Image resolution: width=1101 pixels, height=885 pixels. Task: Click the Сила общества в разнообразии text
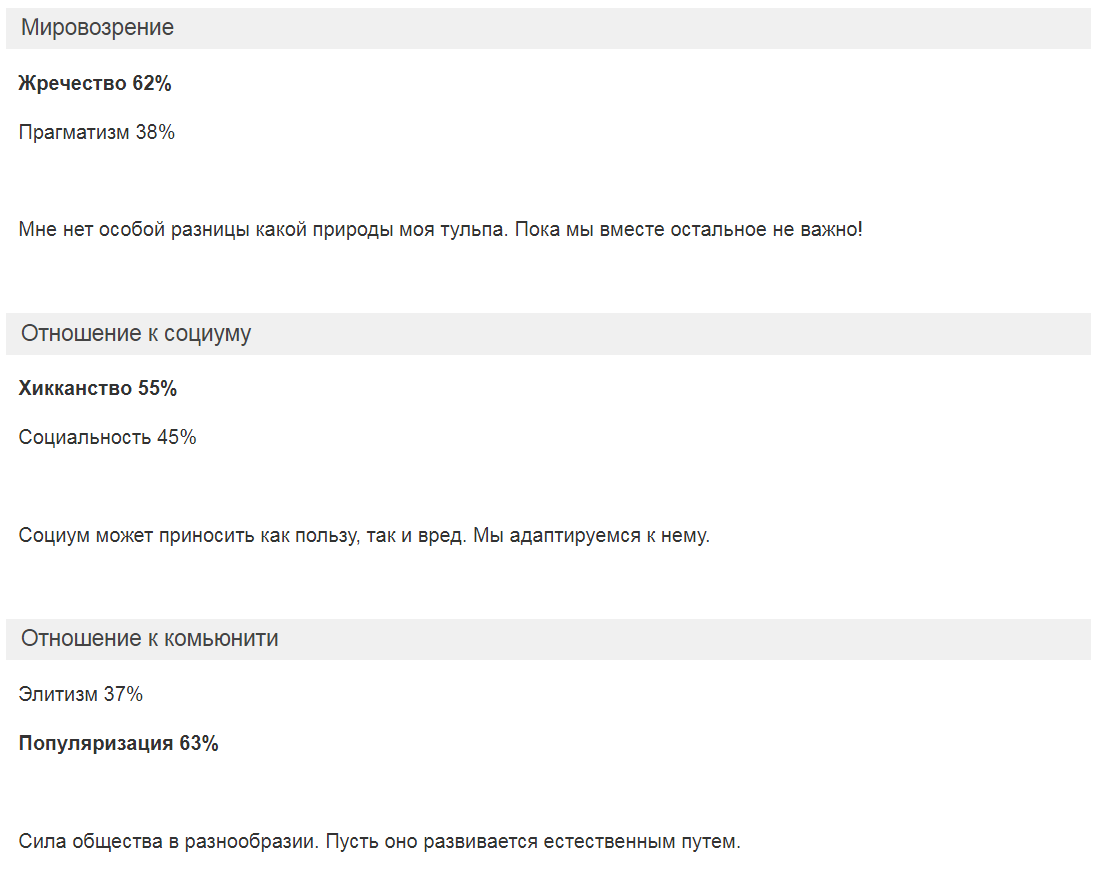click(379, 841)
